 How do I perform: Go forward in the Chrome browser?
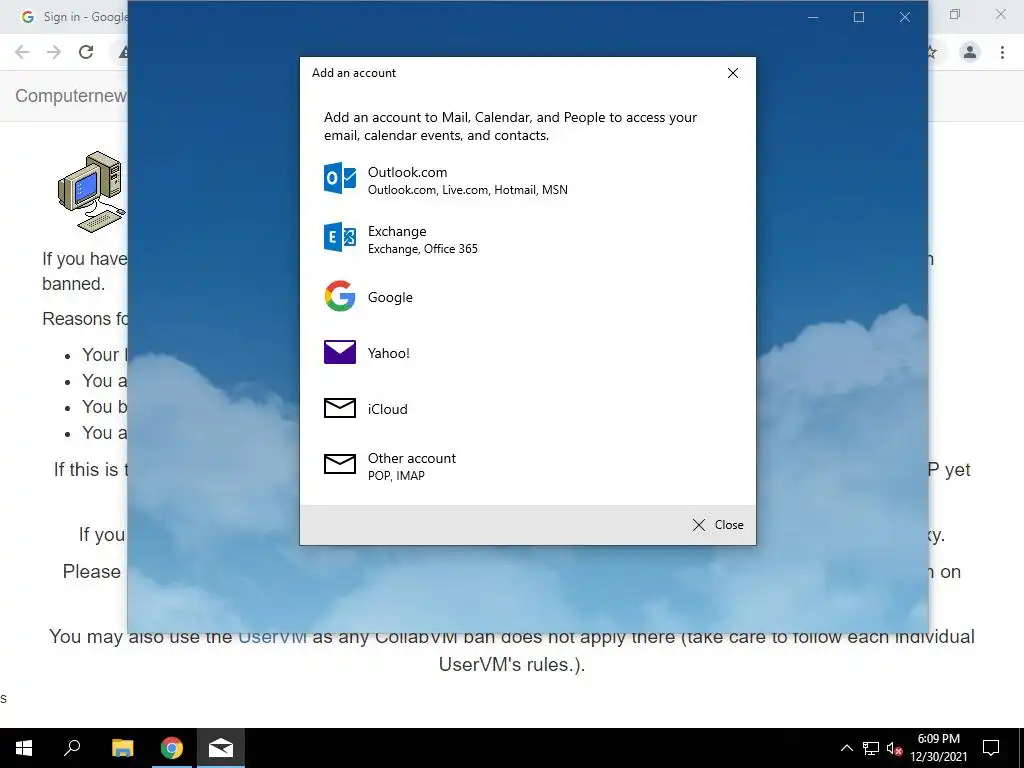54,52
